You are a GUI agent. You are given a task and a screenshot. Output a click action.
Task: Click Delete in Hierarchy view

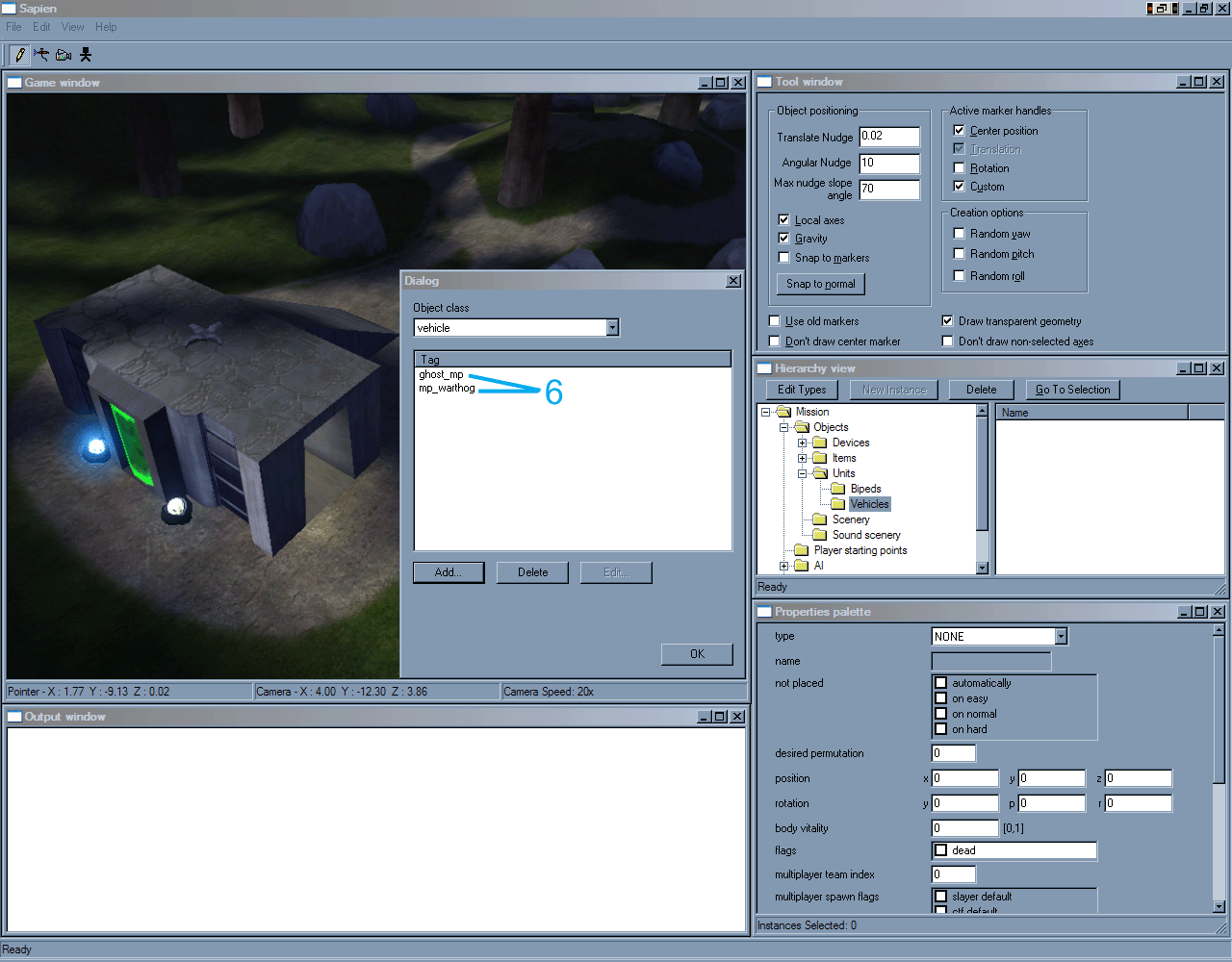982,390
